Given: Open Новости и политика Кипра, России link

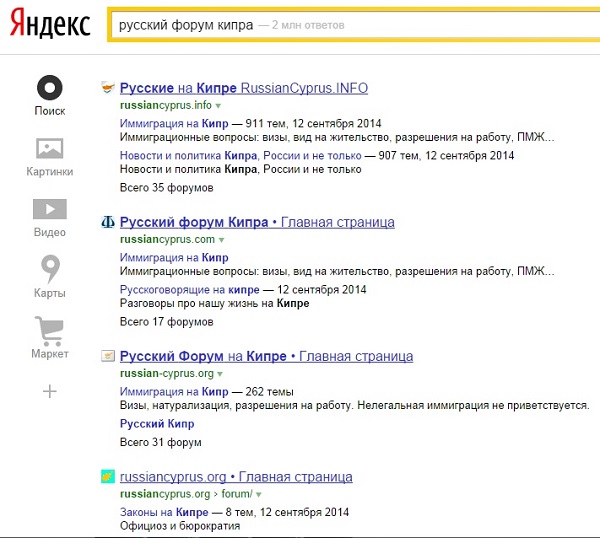Looking at the screenshot, I should (x=241, y=156).
